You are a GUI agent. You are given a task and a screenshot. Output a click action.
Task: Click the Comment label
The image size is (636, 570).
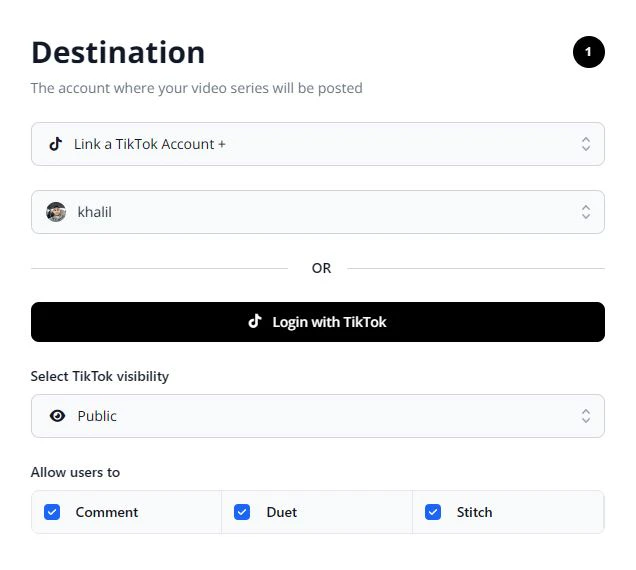(107, 512)
